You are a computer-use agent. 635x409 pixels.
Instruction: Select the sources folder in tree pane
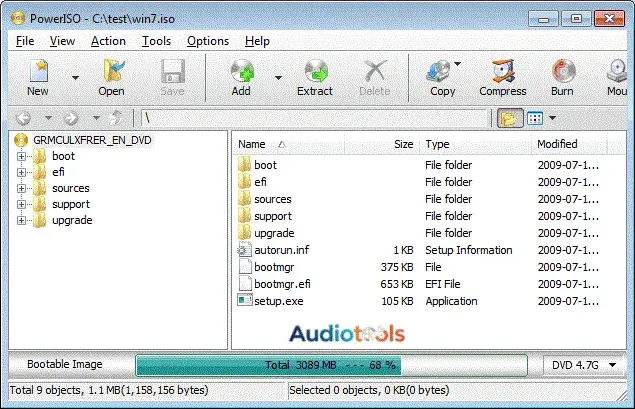tap(70, 189)
